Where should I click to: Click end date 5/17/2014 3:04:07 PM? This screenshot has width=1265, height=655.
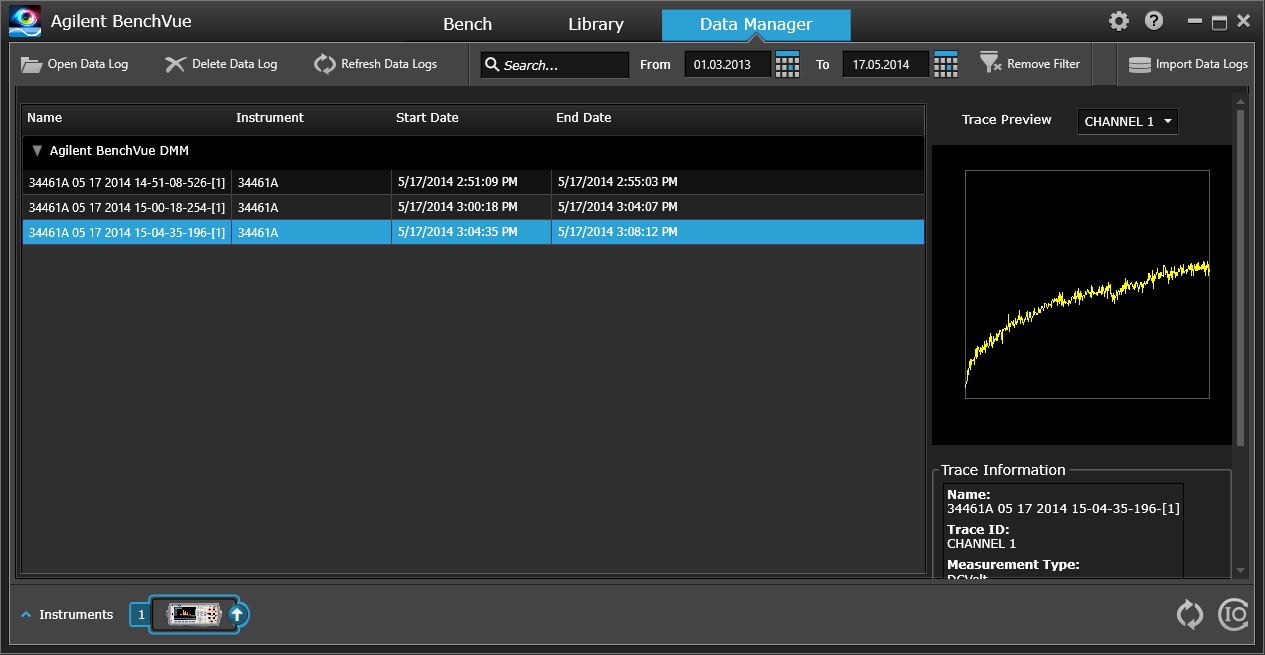(617, 207)
